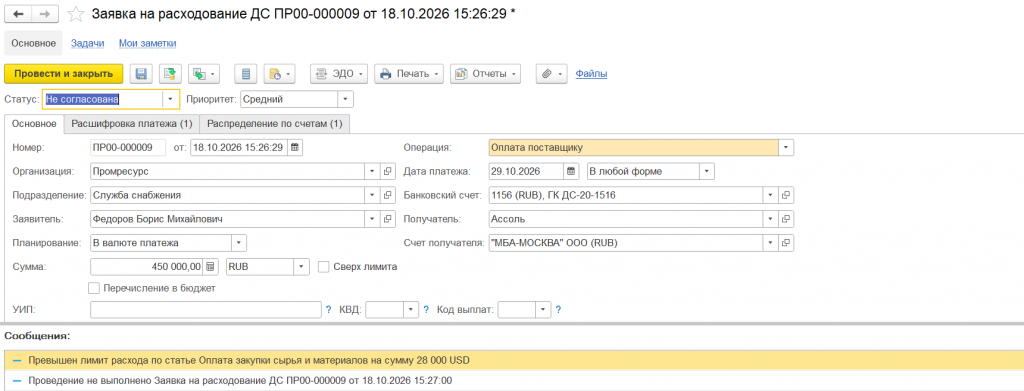Open the document structure list icon
The image size is (1024, 391).
pyautogui.click(x=246, y=74)
